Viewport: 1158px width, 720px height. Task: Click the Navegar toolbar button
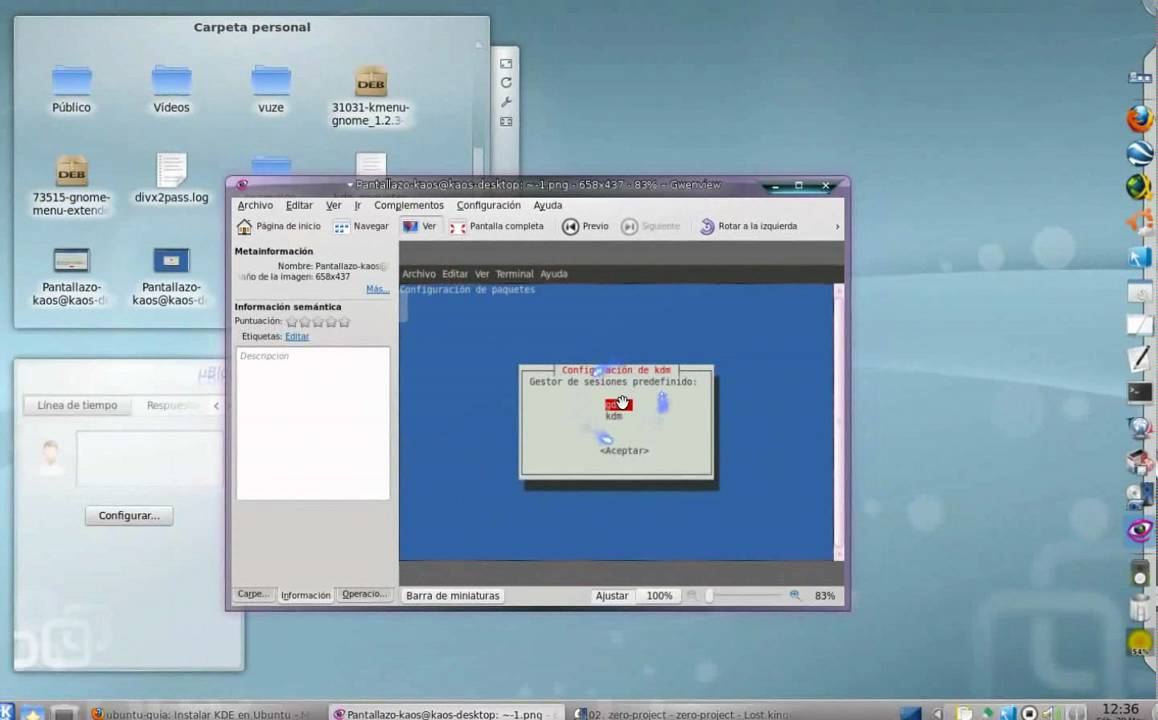pos(360,226)
